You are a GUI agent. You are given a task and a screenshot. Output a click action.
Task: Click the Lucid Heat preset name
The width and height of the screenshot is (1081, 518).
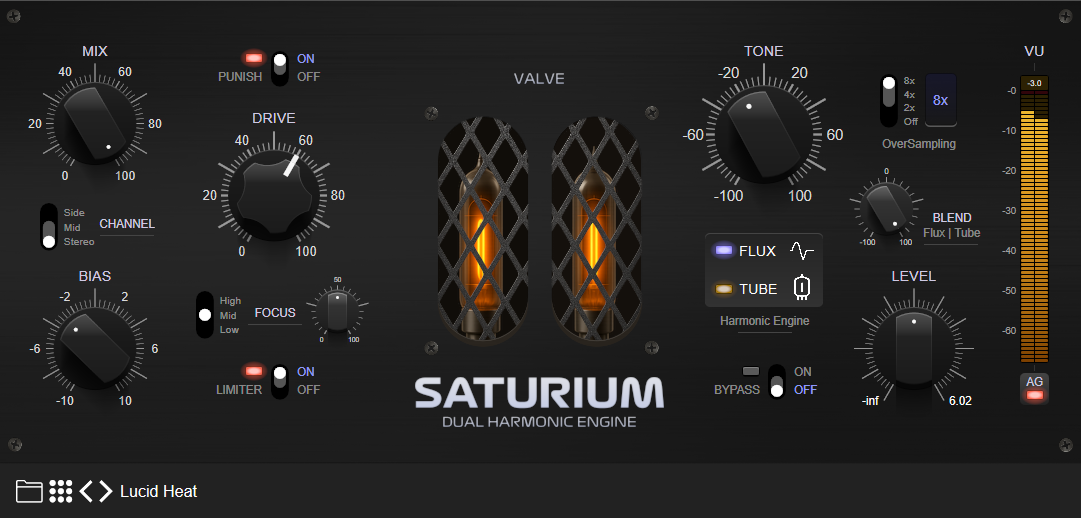point(158,491)
